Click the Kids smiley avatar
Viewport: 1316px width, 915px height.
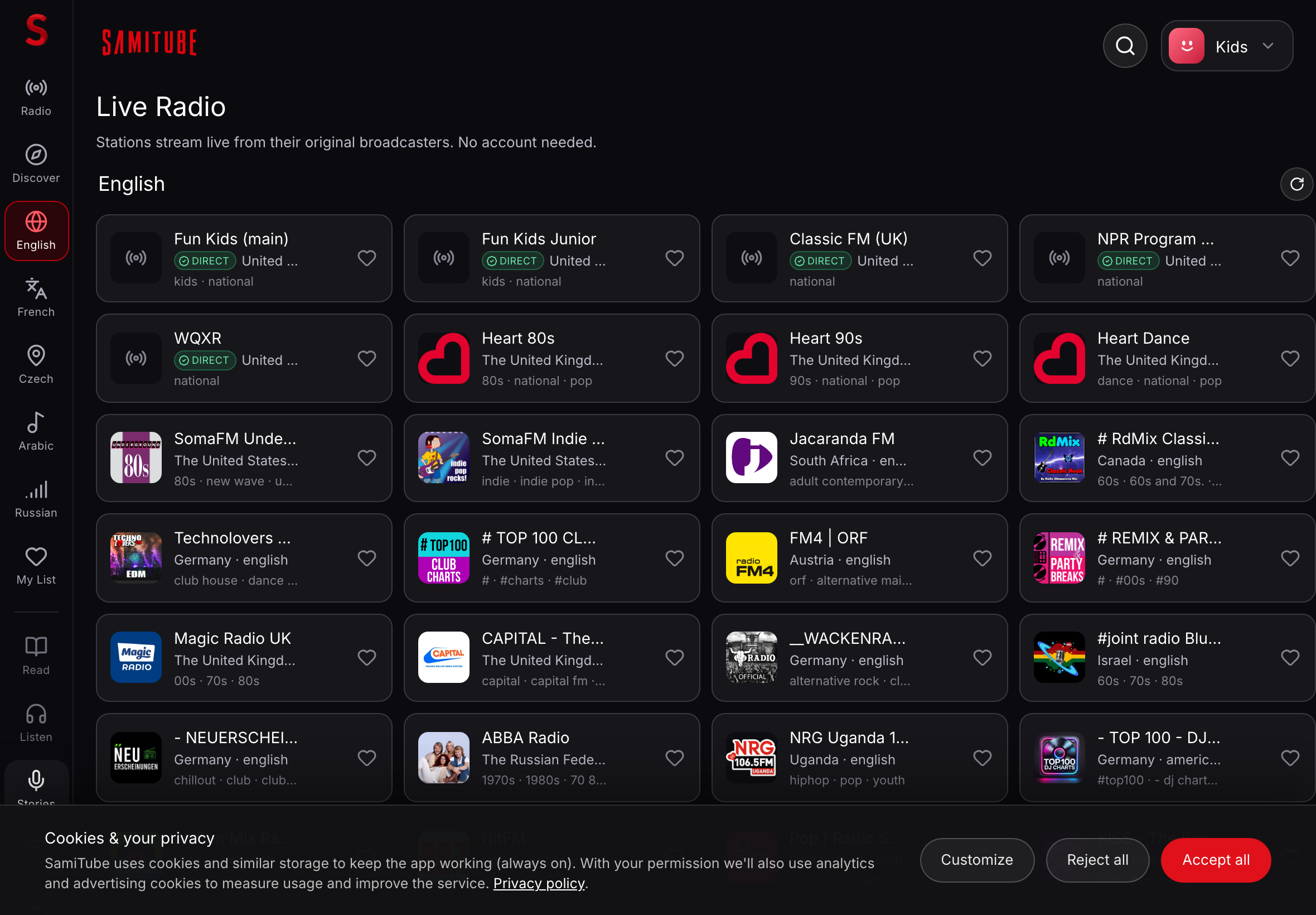[1186, 46]
